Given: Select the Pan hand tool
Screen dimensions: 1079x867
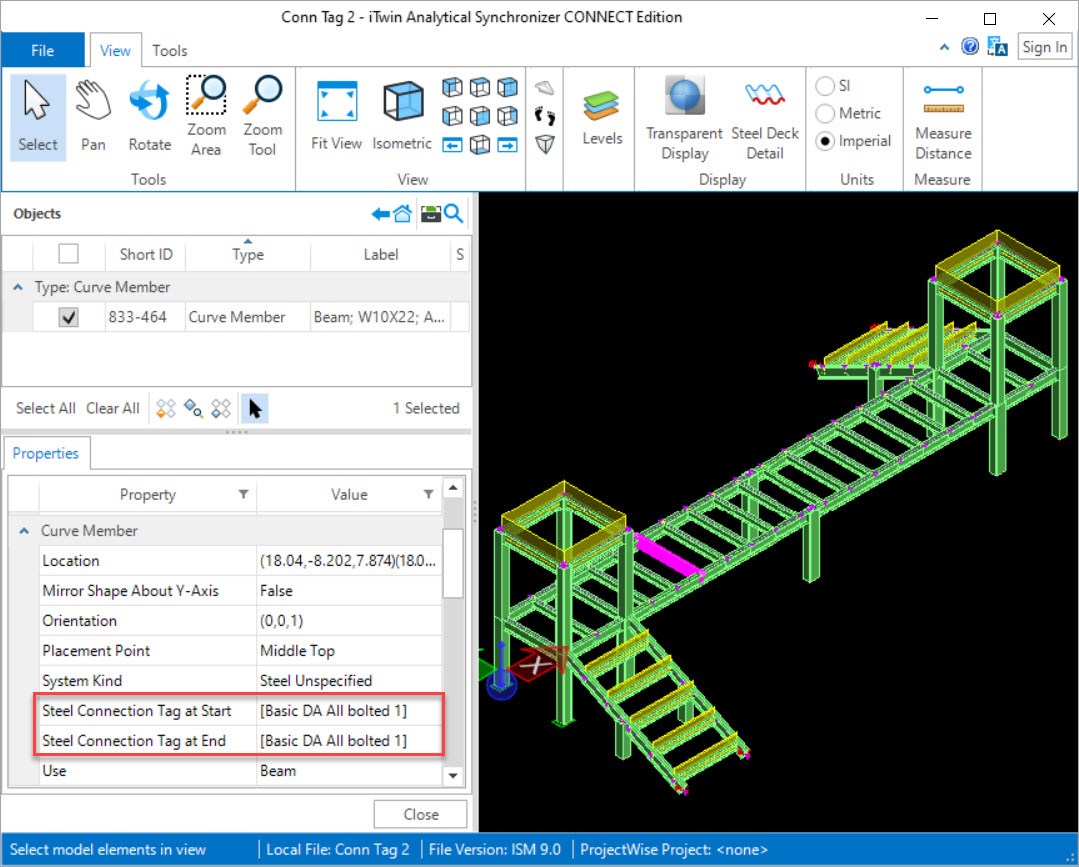Looking at the screenshot, I should click(93, 117).
